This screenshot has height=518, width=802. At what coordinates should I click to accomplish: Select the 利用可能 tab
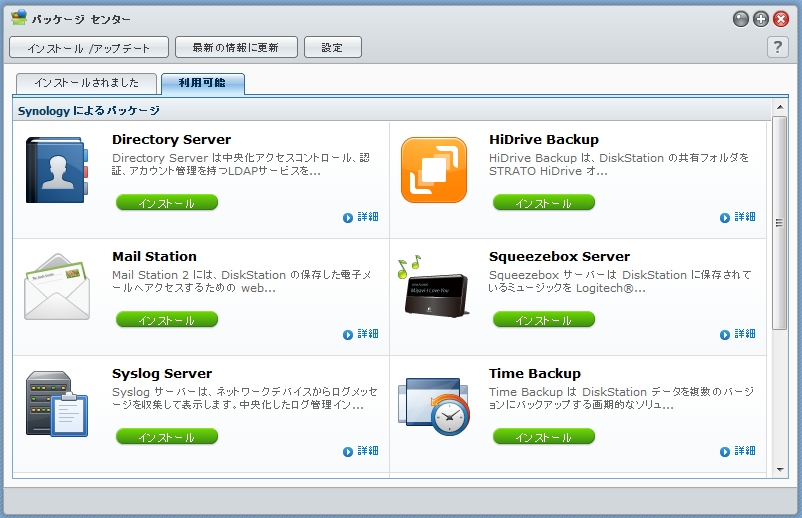(203, 83)
